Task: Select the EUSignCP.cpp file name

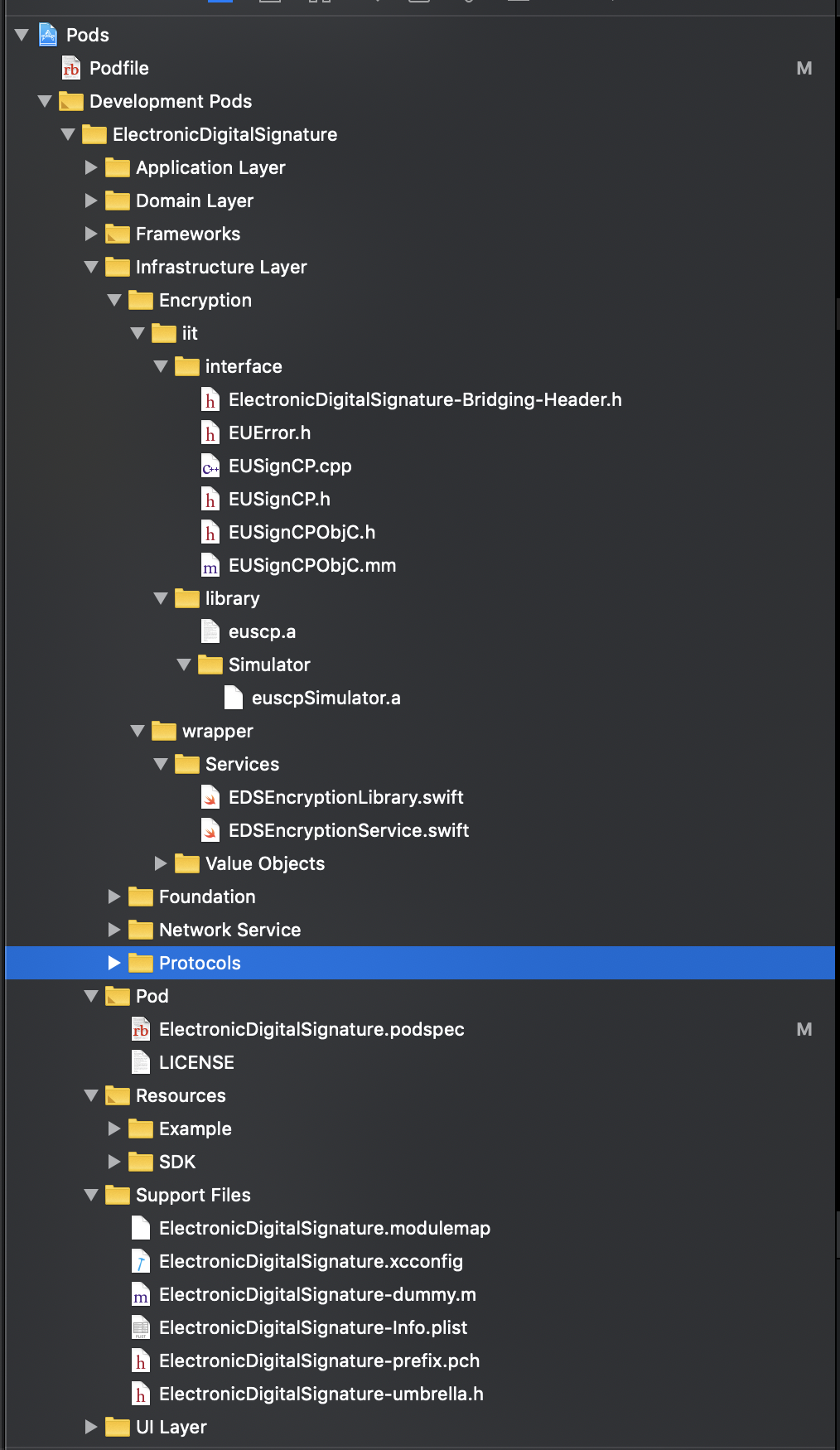Action: pyautogui.click(x=290, y=466)
